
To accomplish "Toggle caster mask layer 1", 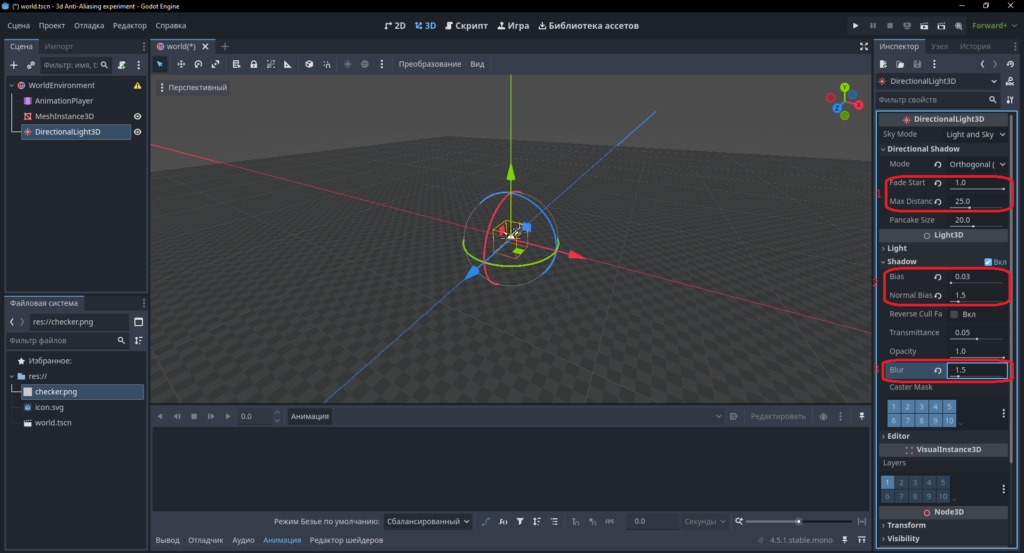I will 893,406.
